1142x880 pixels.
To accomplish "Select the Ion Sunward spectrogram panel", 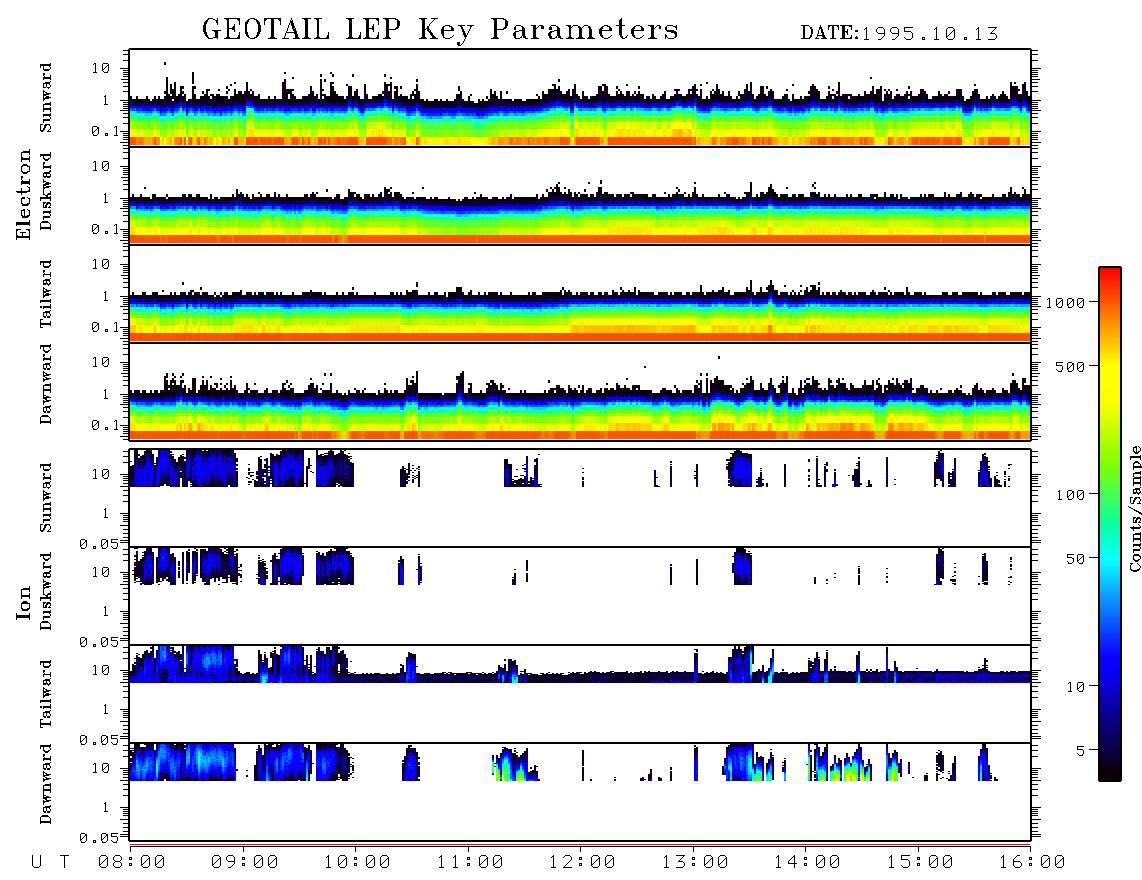I will (580, 498).
